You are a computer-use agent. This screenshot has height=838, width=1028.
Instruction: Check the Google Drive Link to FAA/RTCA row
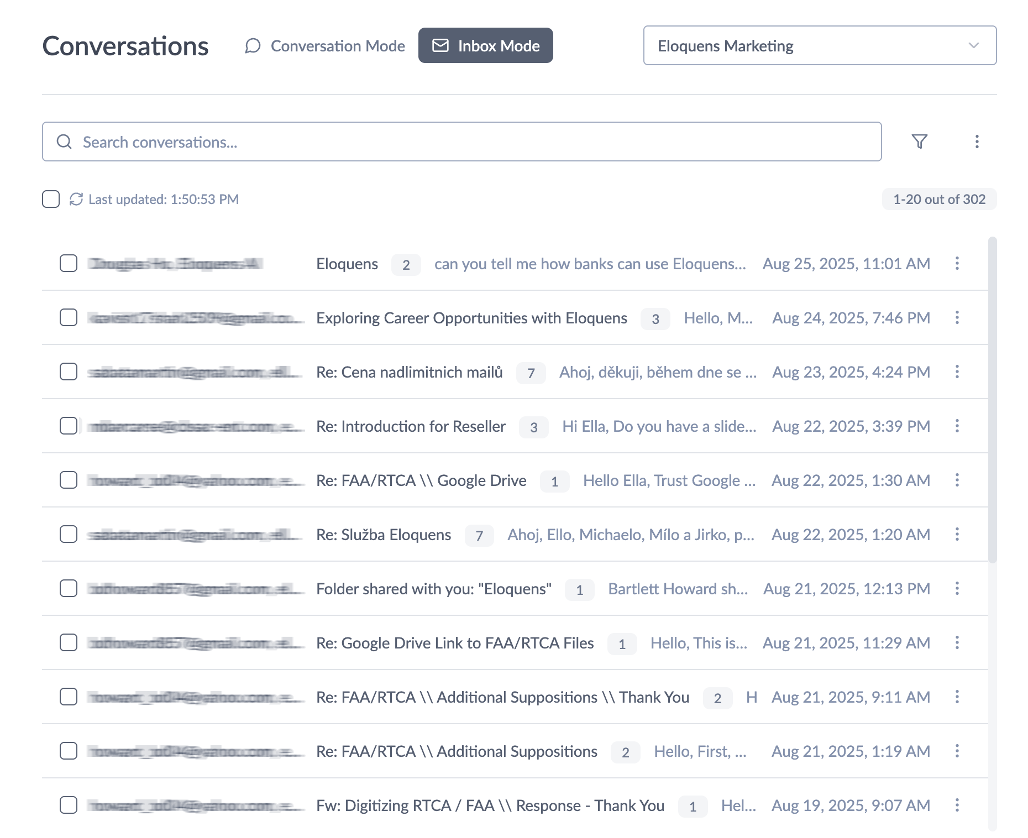[68, 643]
